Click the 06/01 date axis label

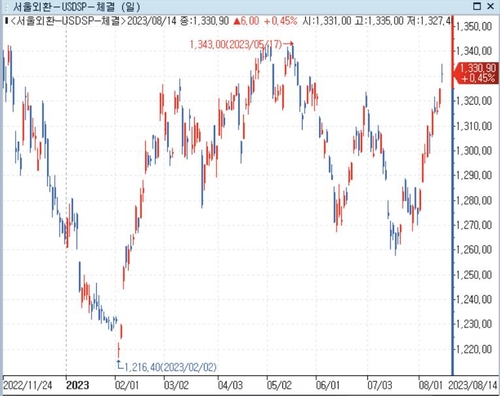[328, 385]
